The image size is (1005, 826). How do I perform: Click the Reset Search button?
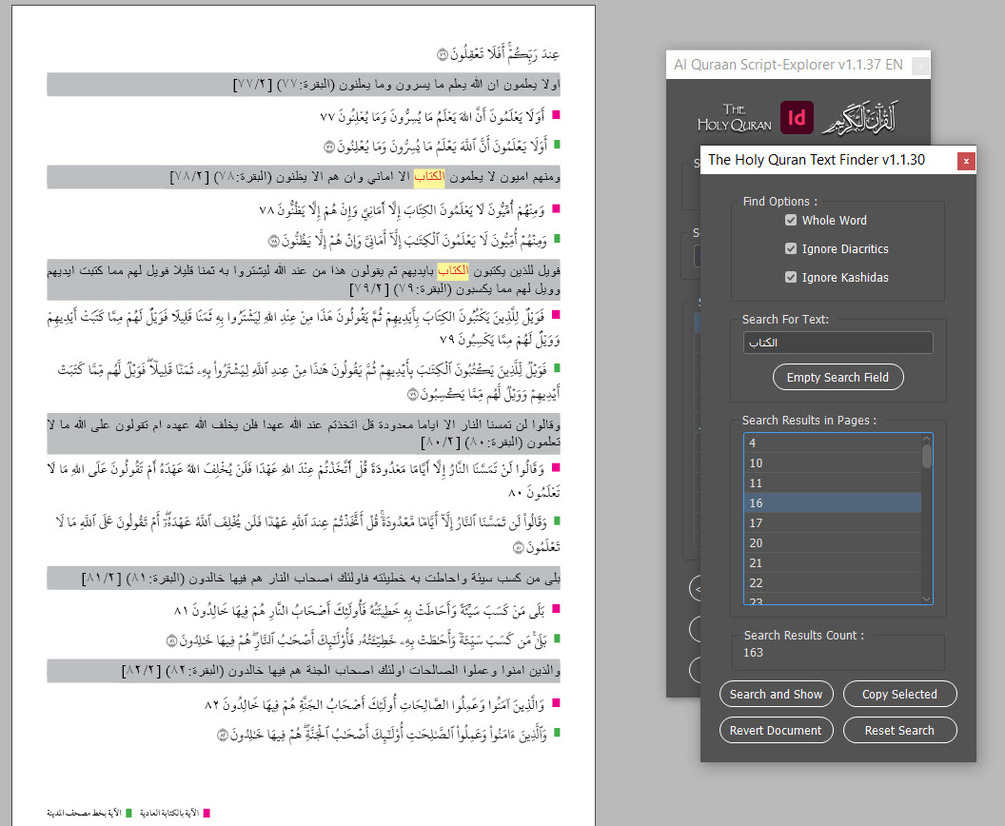click(900, 730)
